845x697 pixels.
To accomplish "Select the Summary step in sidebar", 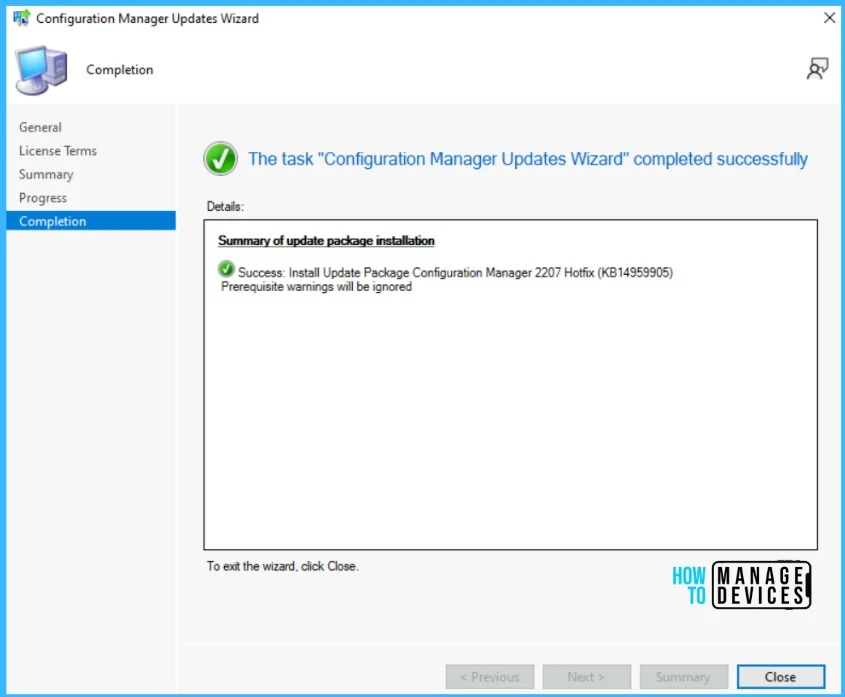I will coord(46,175).
